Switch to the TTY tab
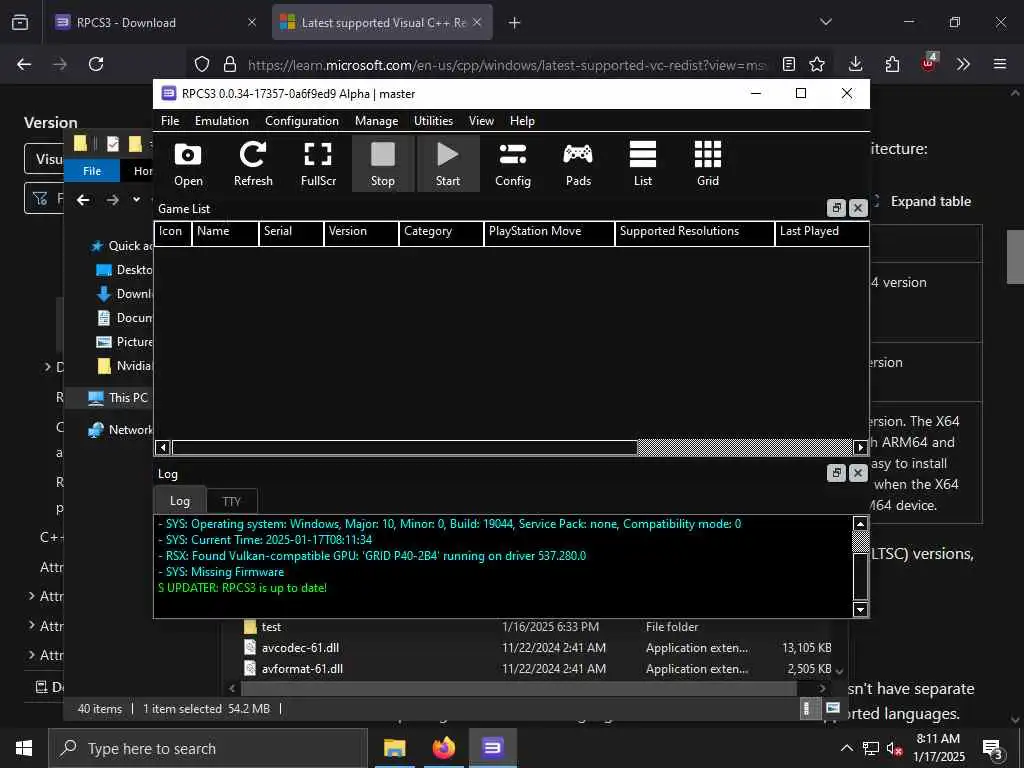The height and width of the screenshot is (768, 1024). (x=232, y=502)
